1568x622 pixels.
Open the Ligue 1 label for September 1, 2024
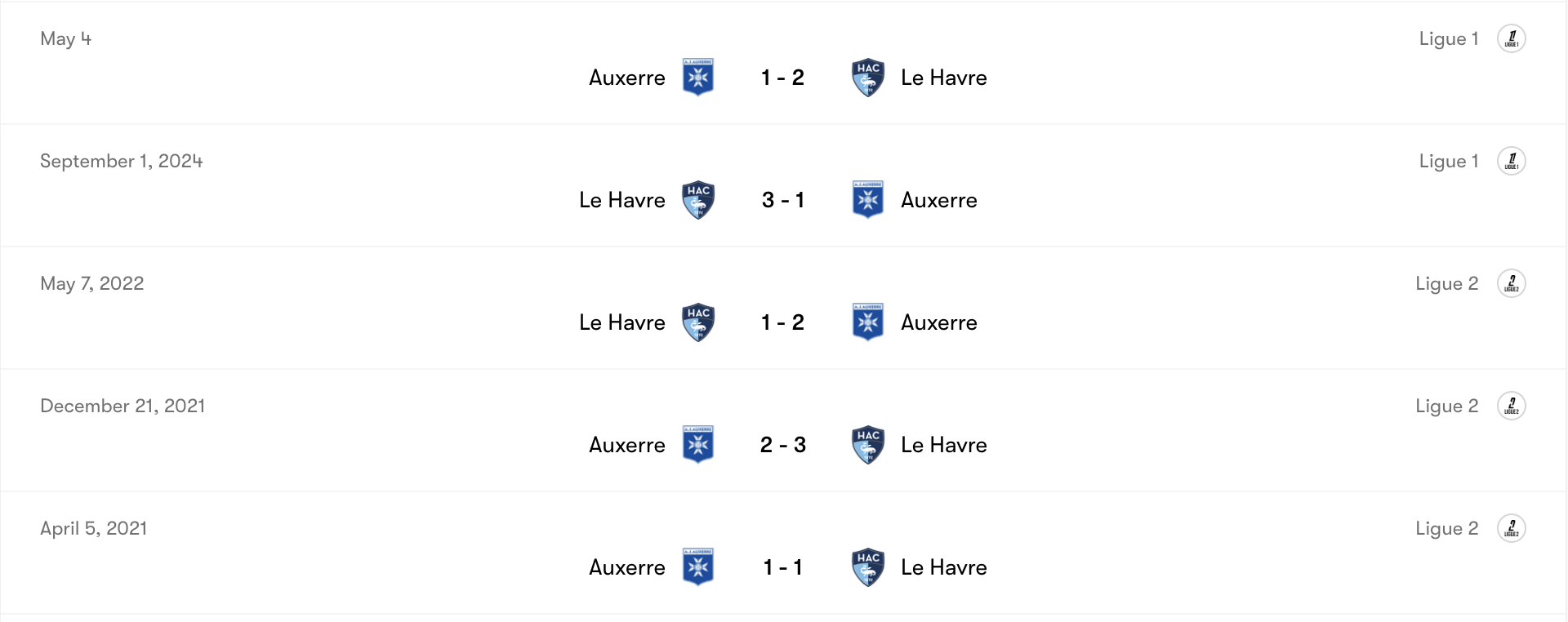[1448, 161]
